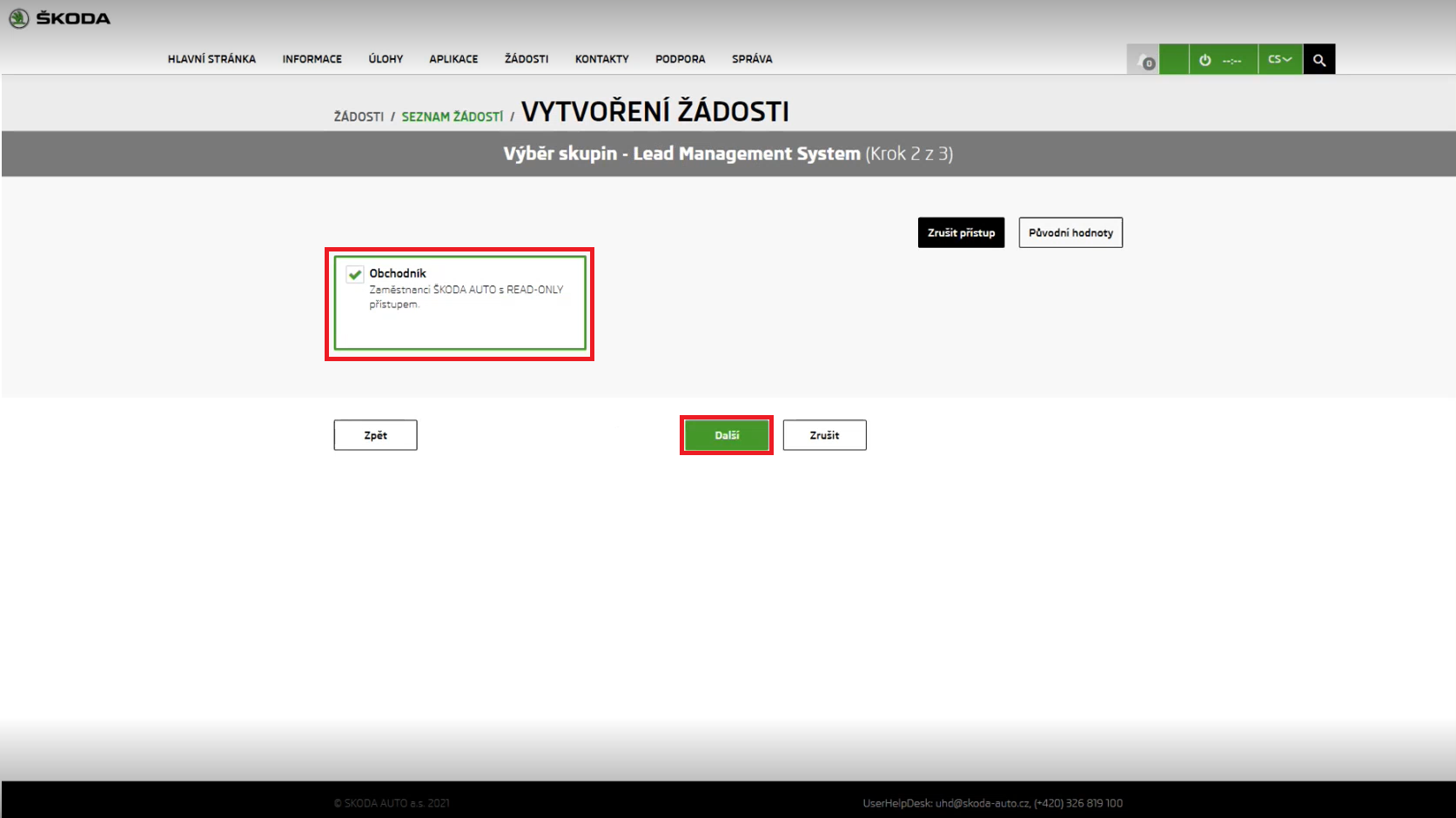This screenshot has width=1456, height=818.
Task: Follow the SEZNAM ŽÁDOSTÍ breadcrumb link
Action: tap(452, 117)
